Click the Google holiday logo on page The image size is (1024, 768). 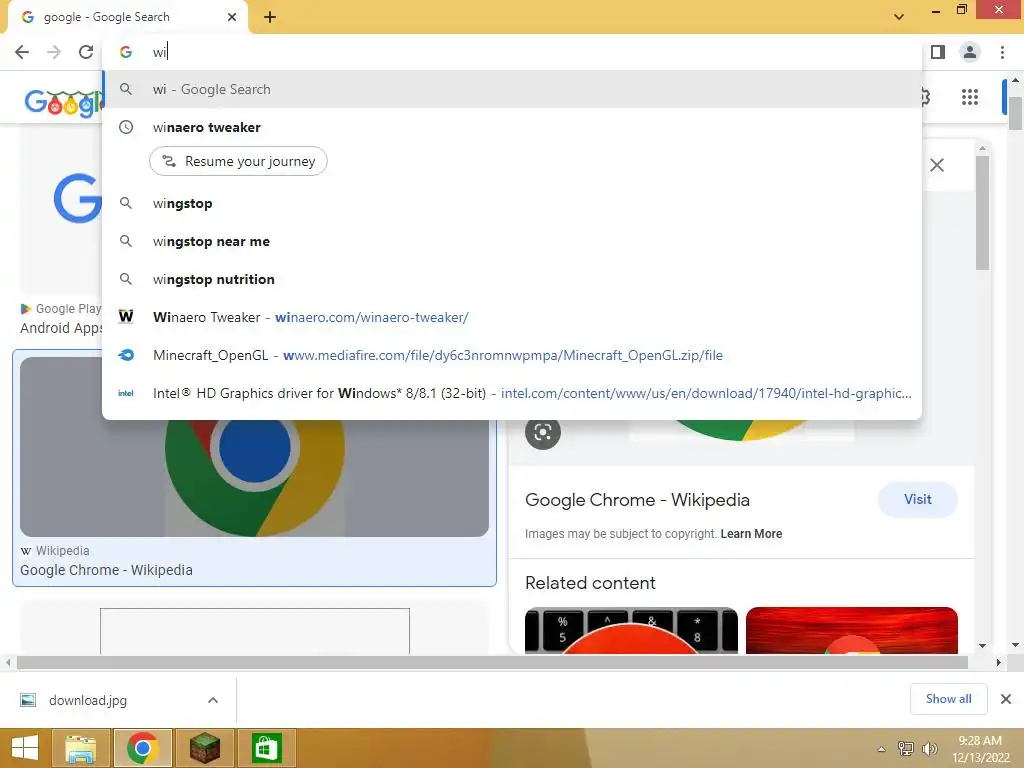pos(64,103)
